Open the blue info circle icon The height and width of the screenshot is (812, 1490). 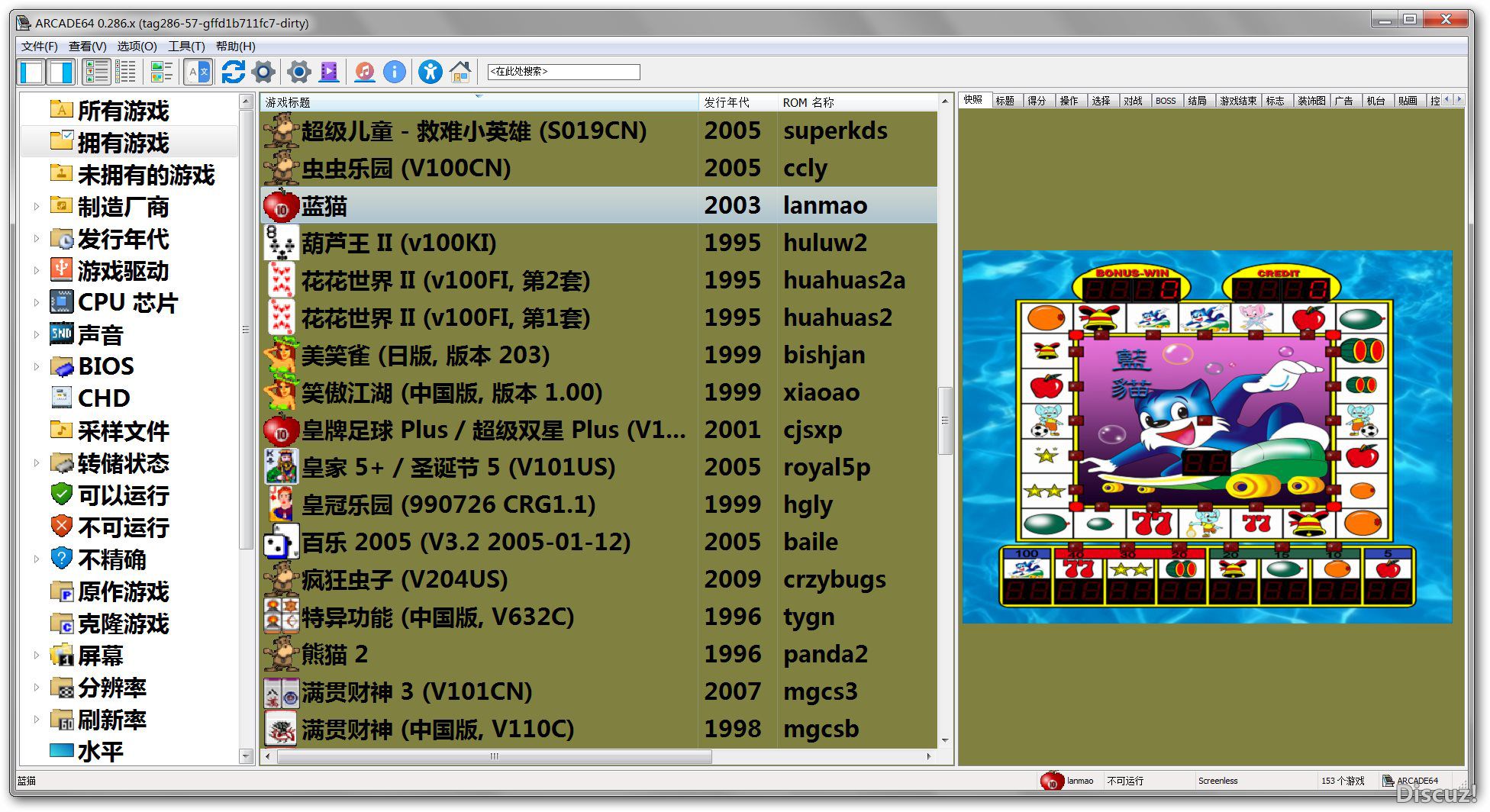pyautogui.click(x=394, y=72)
